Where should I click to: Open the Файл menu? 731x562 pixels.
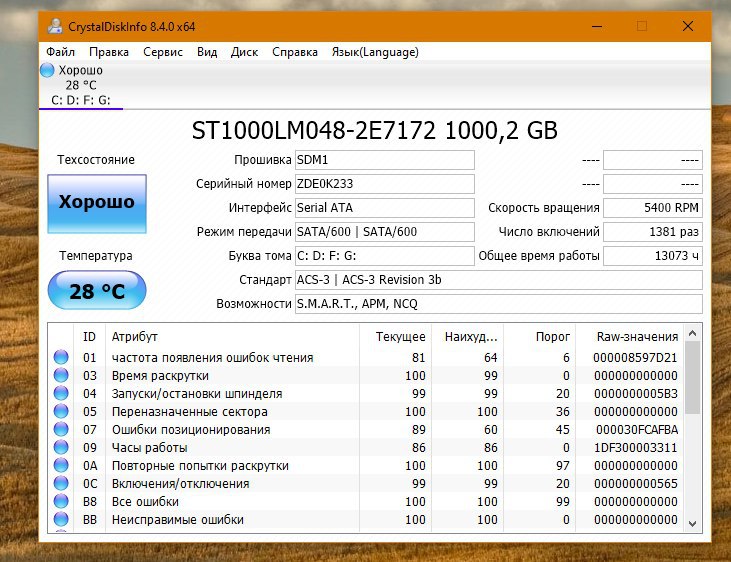[x=61, y=52]
